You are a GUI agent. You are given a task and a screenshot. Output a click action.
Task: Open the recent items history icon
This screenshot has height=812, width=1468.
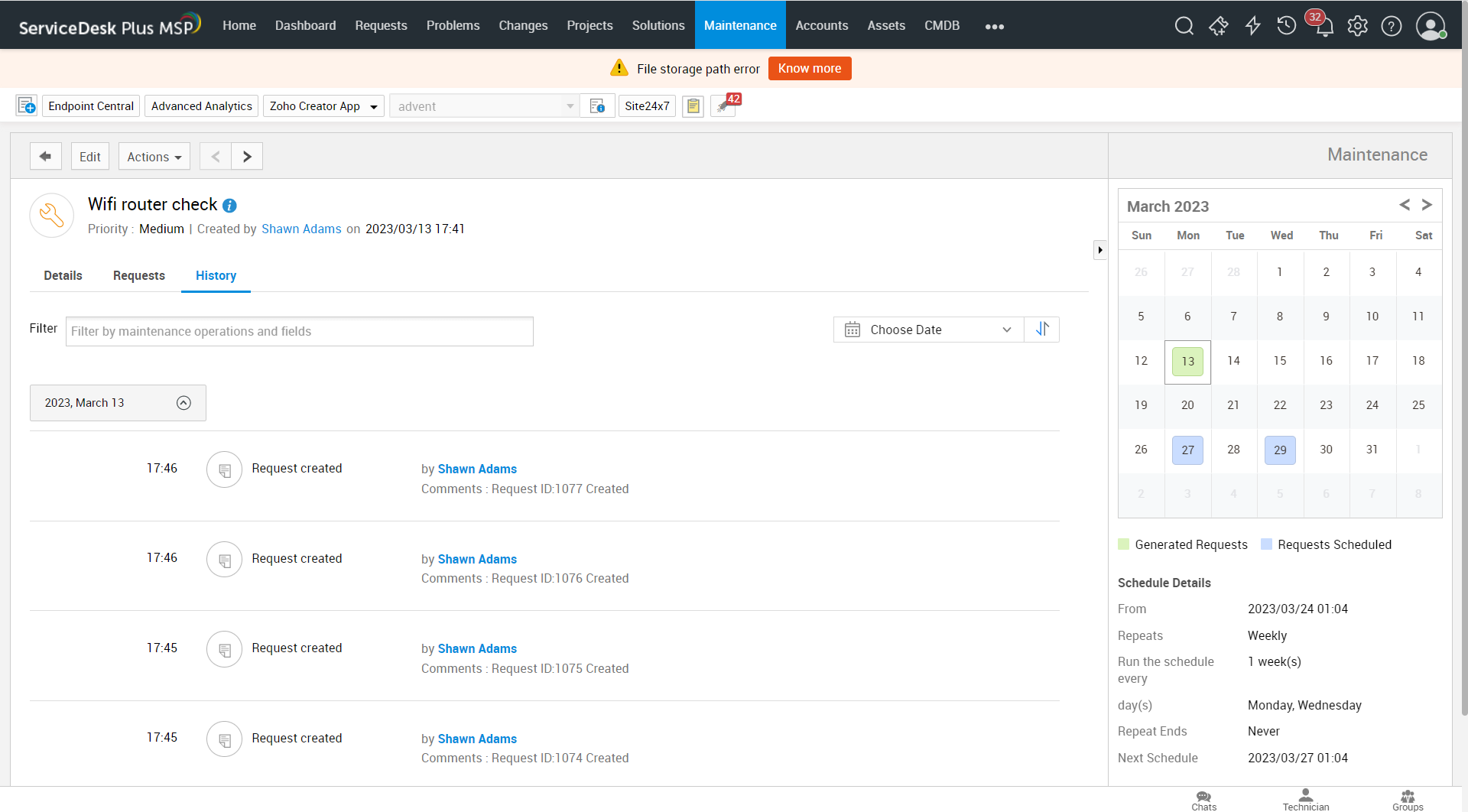coord(1287,26)
